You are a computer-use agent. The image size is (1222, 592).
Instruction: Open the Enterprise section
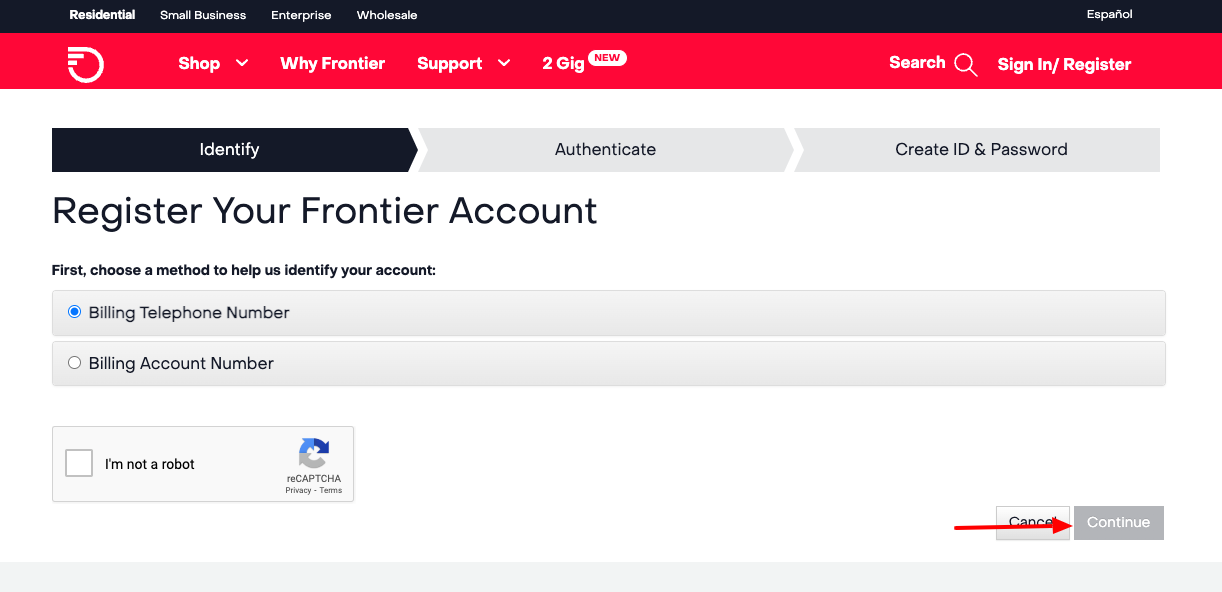coord(301,15)
